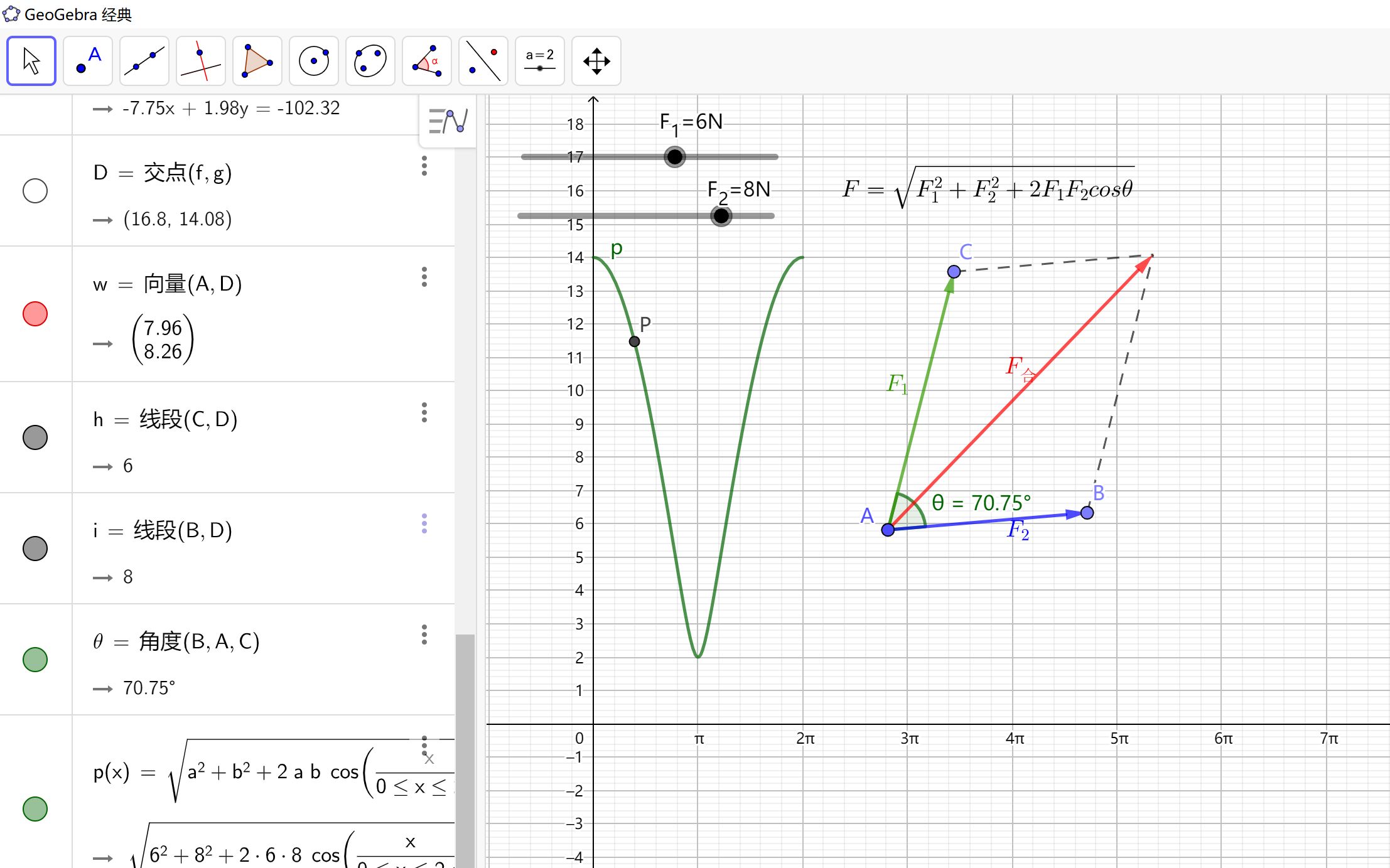Select the Ellipse conic tool
This screenshot has width=1390, height=868.
370,61
